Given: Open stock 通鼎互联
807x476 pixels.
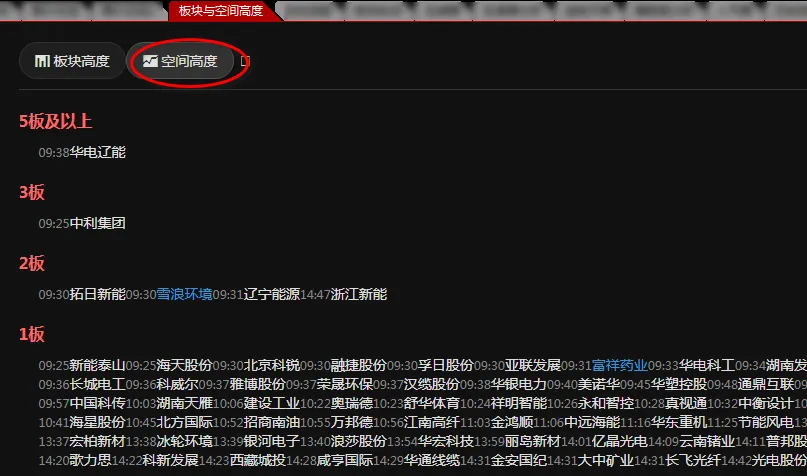Looking at the screenshot, I should (766, 384).
